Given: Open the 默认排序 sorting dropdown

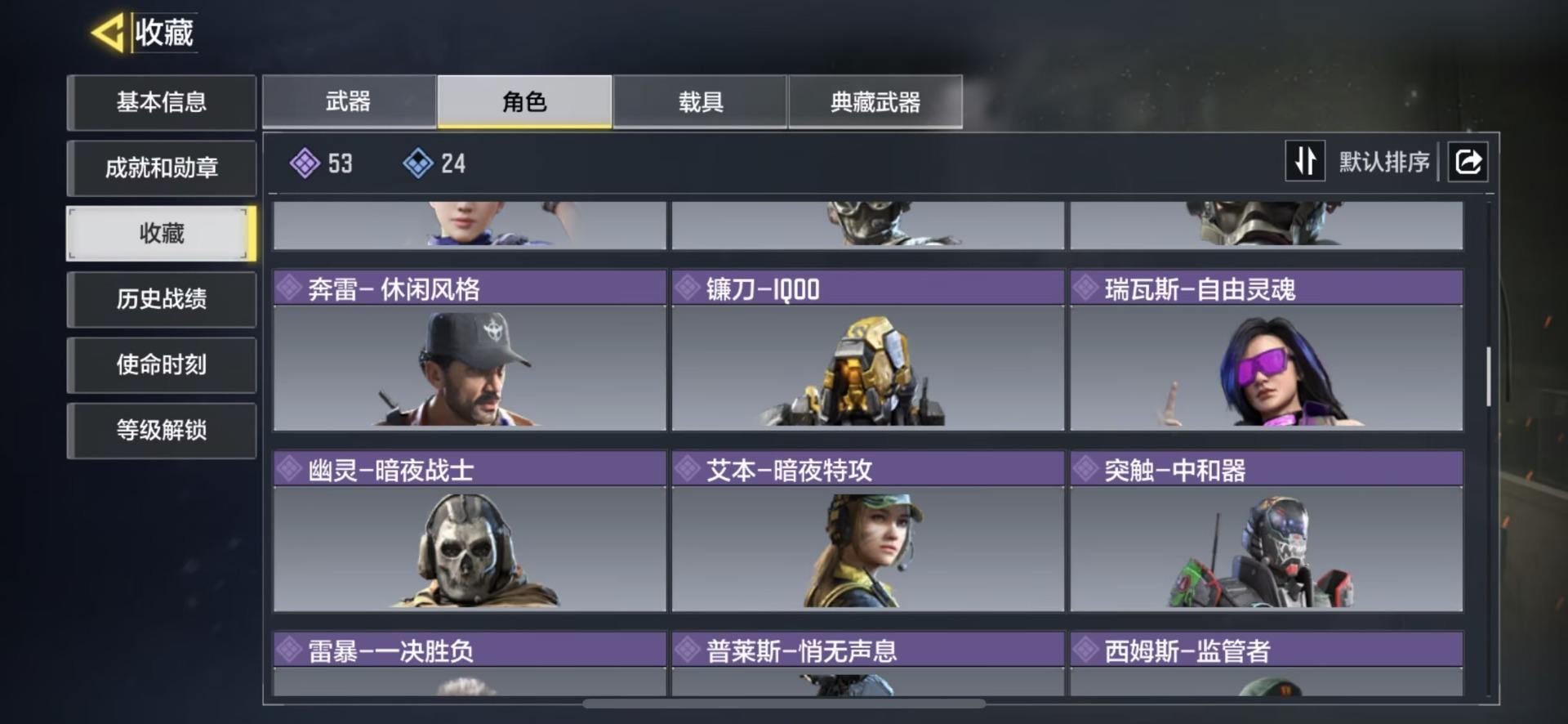Looking at the screenshot, I should tap(1383, 162).
